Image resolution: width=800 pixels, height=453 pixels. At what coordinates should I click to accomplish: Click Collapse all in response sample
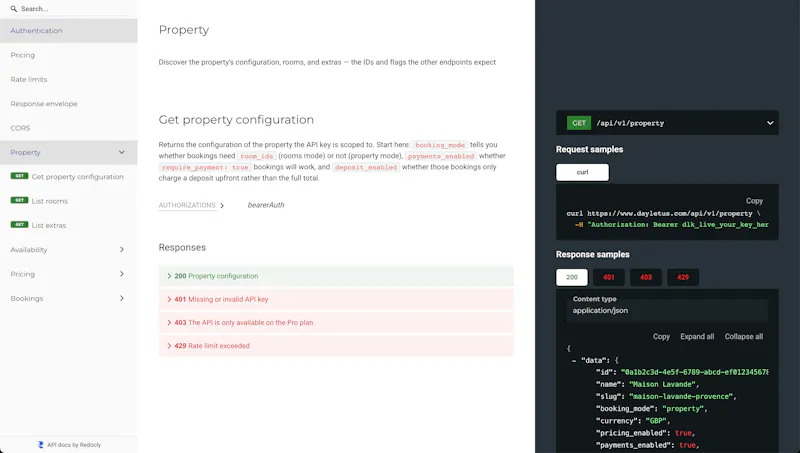[x=744, y=337]
